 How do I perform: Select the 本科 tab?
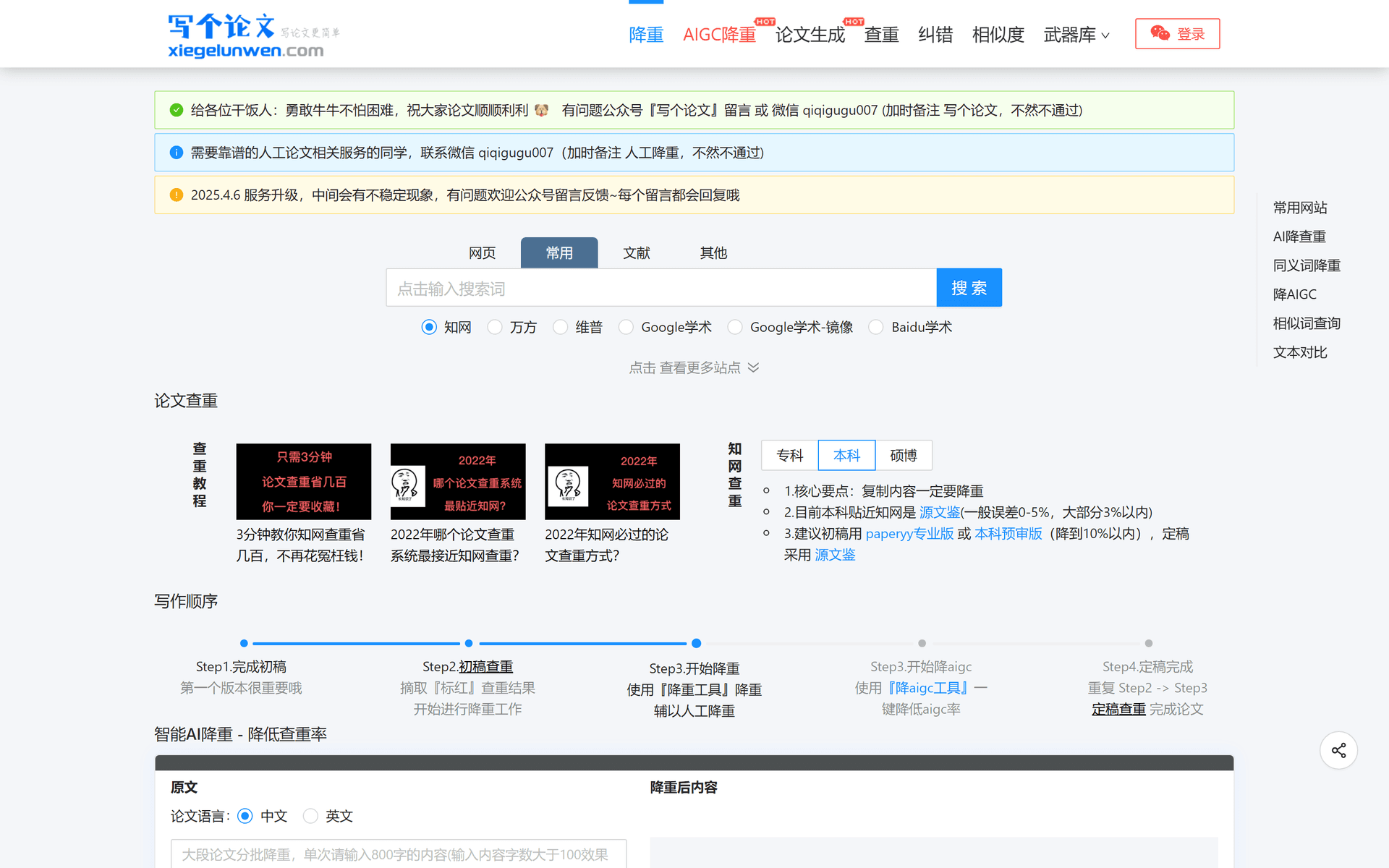pyautogui.click(x=846, y=455)
